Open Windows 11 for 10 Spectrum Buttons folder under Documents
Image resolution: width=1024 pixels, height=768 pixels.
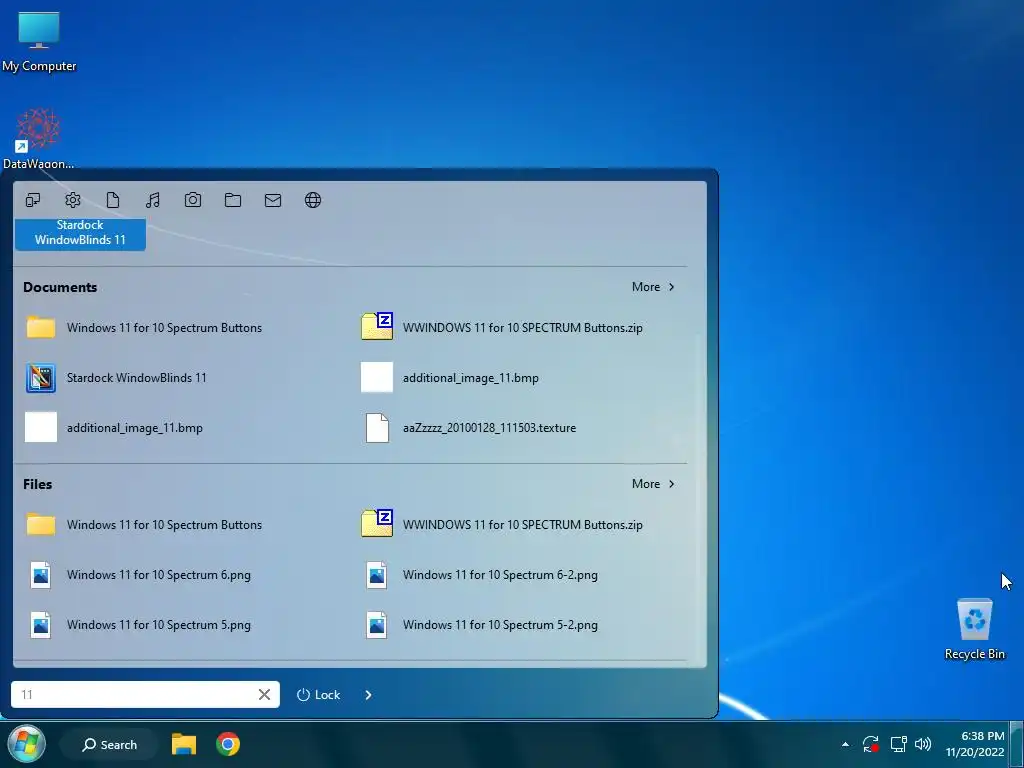(144, 328)
